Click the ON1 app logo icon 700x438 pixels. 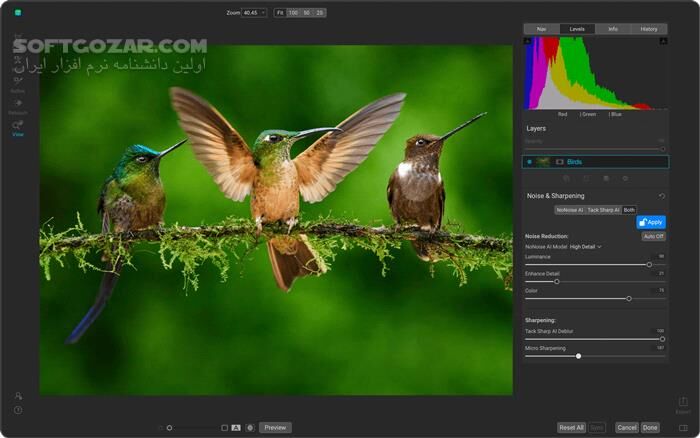point(18,13)
